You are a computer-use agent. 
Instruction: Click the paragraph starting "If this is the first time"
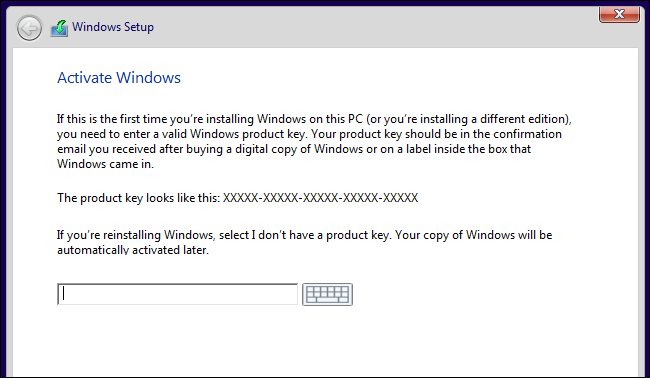[x=314, y=141]
